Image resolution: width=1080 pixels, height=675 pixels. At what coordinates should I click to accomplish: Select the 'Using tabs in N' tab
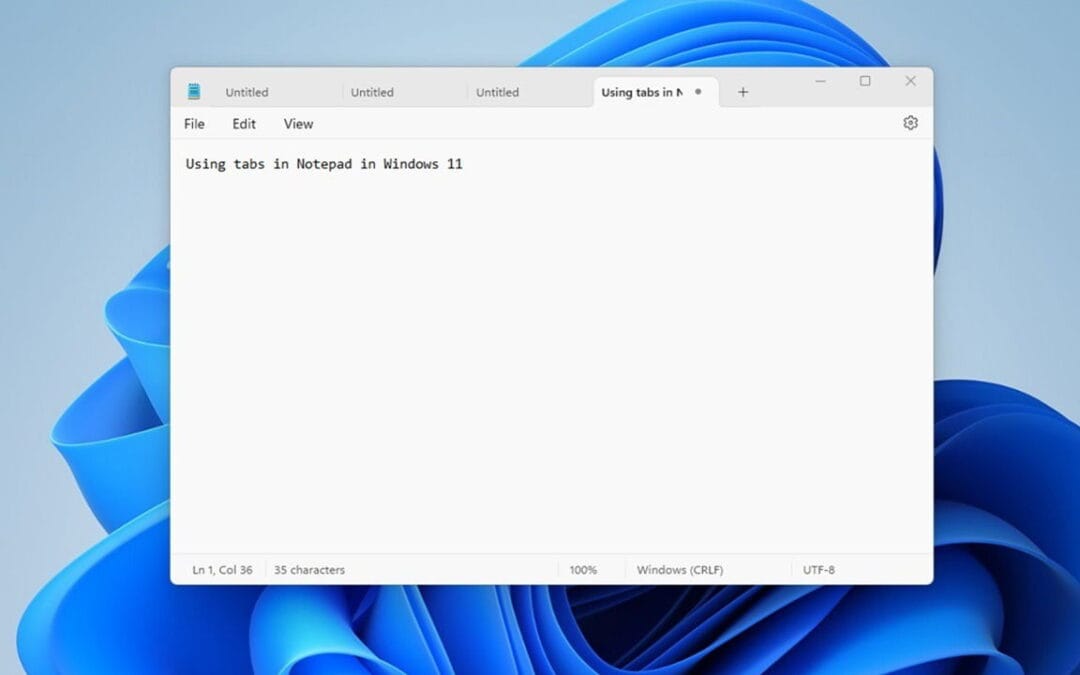[645, 91]
